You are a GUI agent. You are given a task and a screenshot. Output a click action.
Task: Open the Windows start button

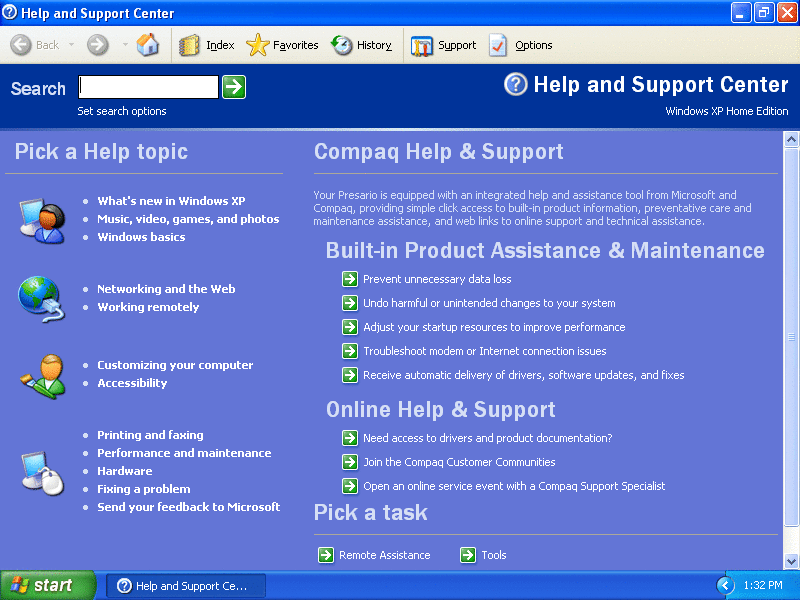(x=48, y=585)
